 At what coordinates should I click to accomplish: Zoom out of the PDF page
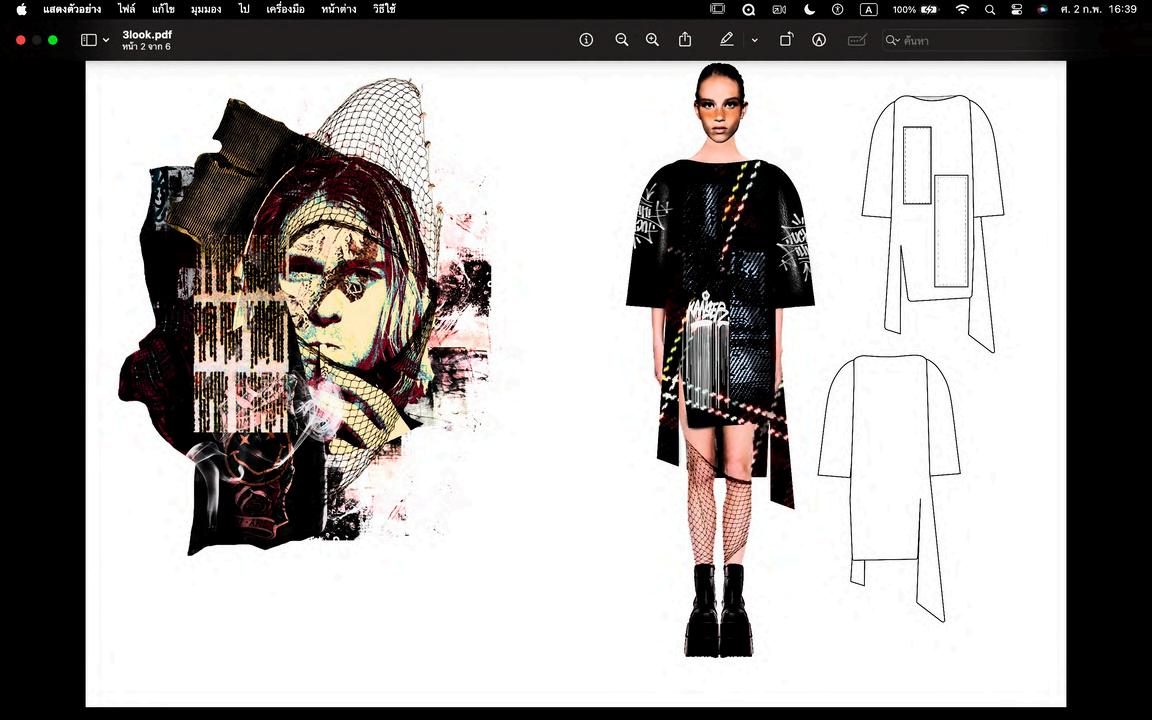pos(622,40)
